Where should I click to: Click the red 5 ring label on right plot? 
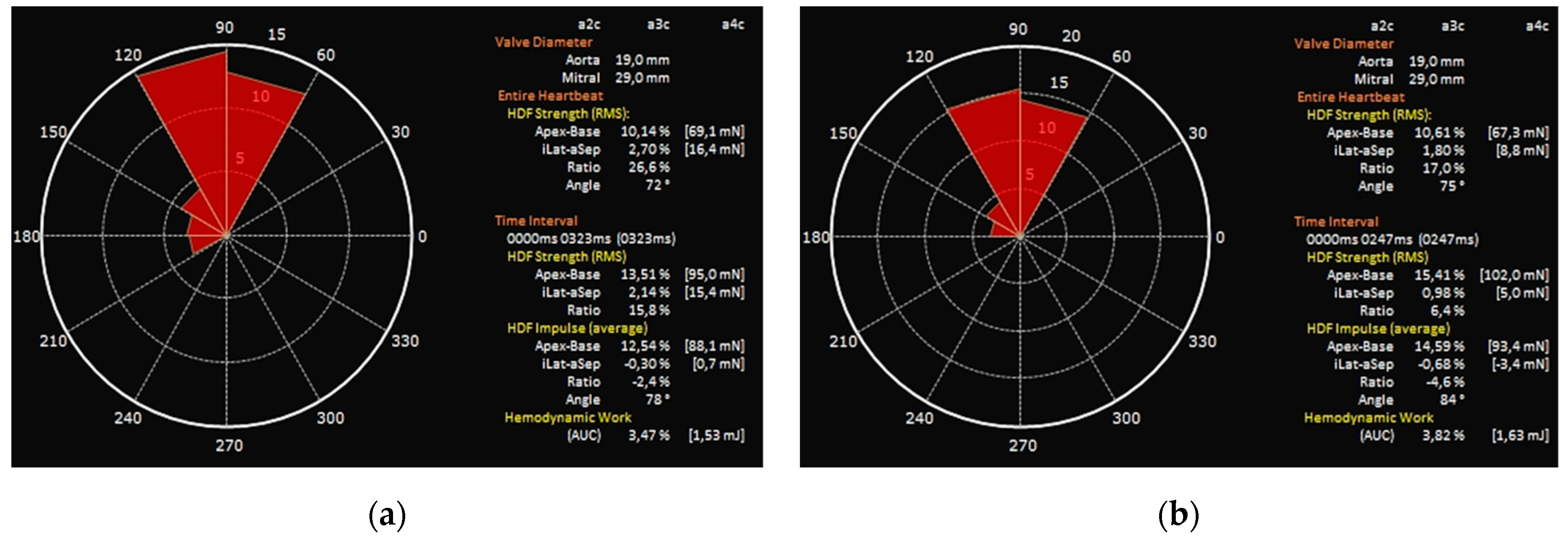[x=1029, y=175]
